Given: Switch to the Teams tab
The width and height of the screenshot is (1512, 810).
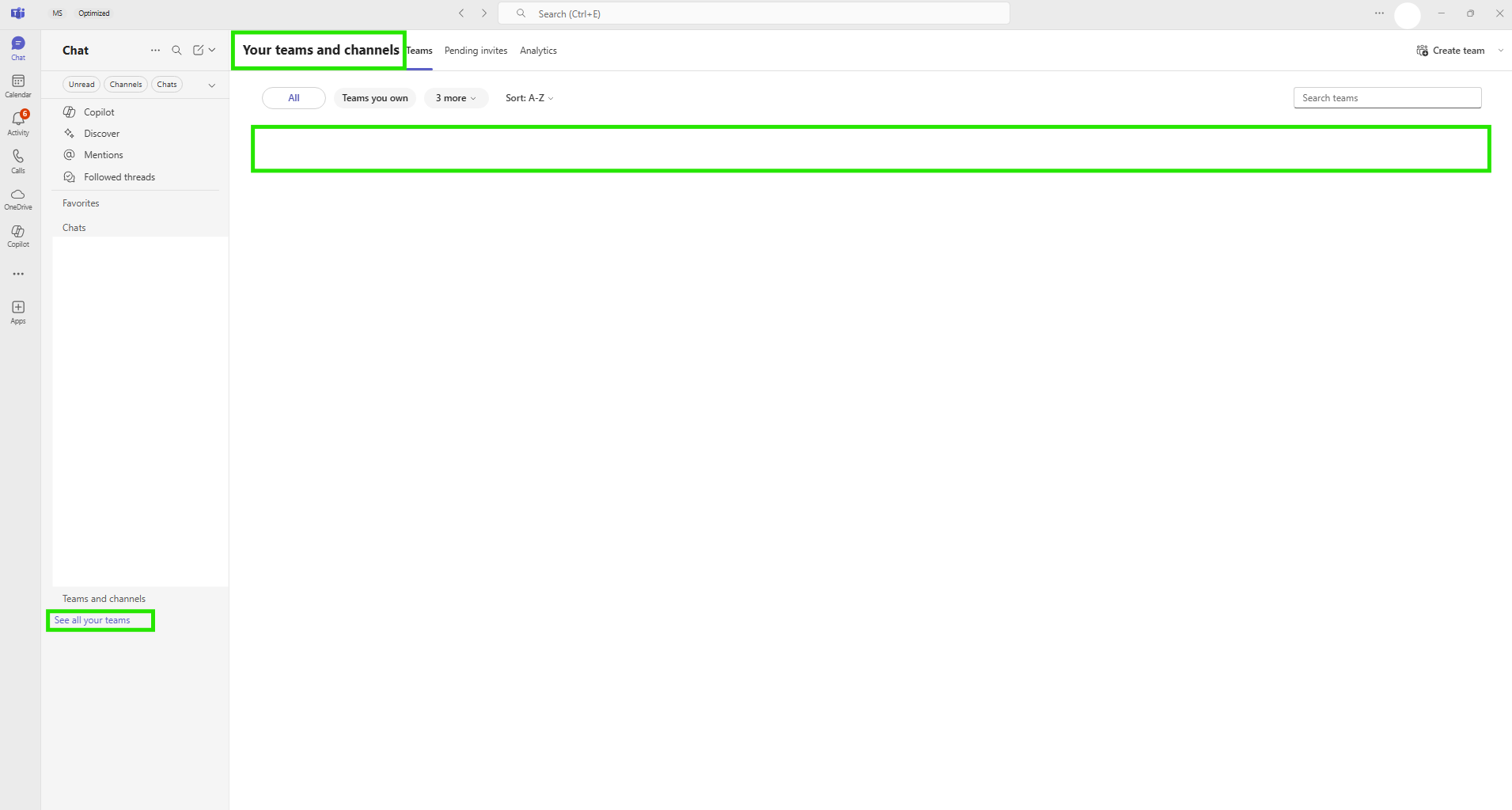Looking at the screenshot, I should pyautogui.click(x=419, y=51).
